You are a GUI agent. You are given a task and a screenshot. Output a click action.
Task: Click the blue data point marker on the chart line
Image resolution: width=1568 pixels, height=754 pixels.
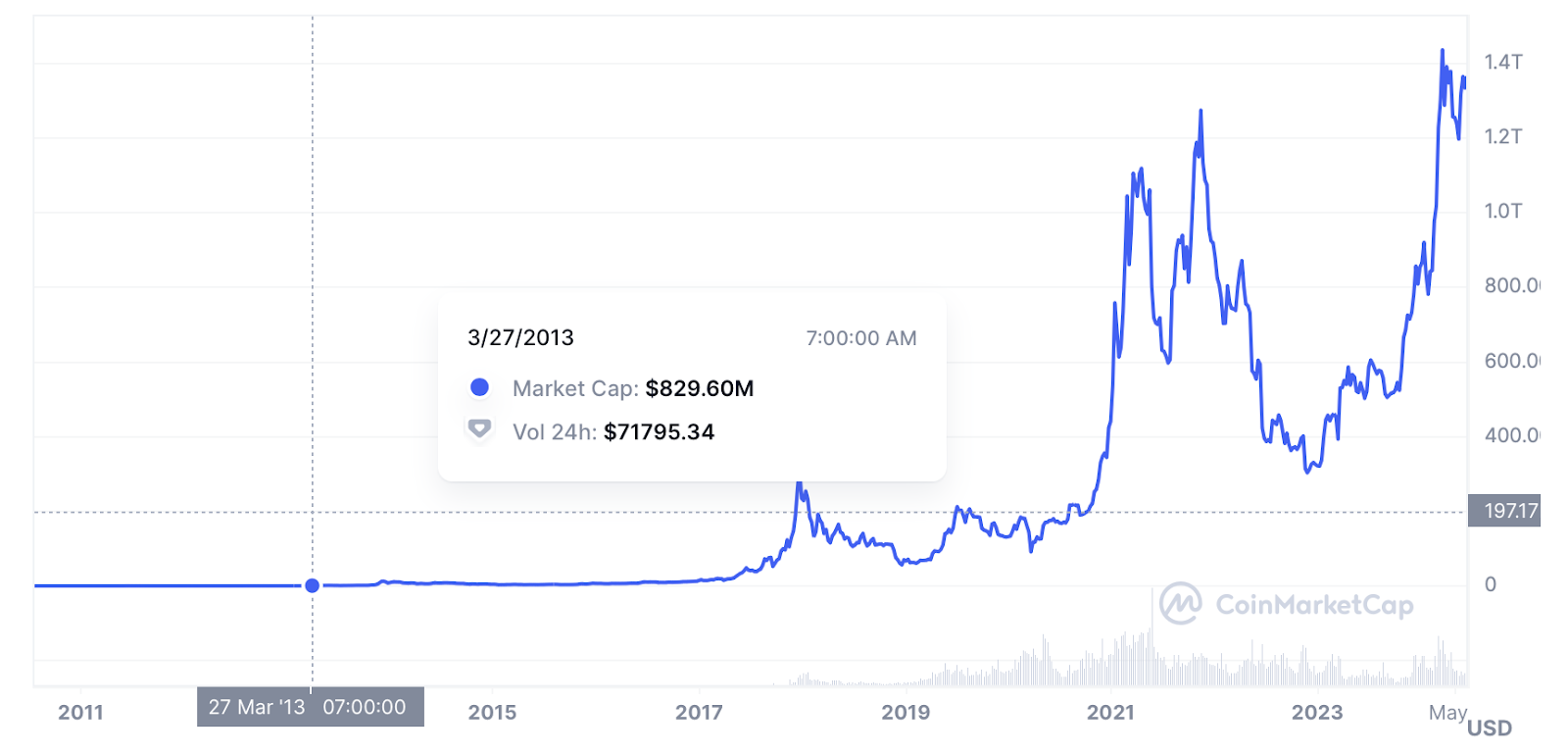tap(312, 585)
